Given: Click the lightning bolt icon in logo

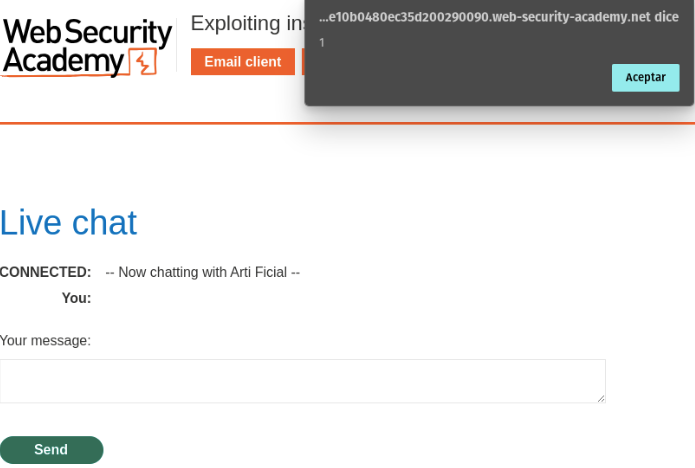Looking at the screenshot, I should click(x=145, y=64).
